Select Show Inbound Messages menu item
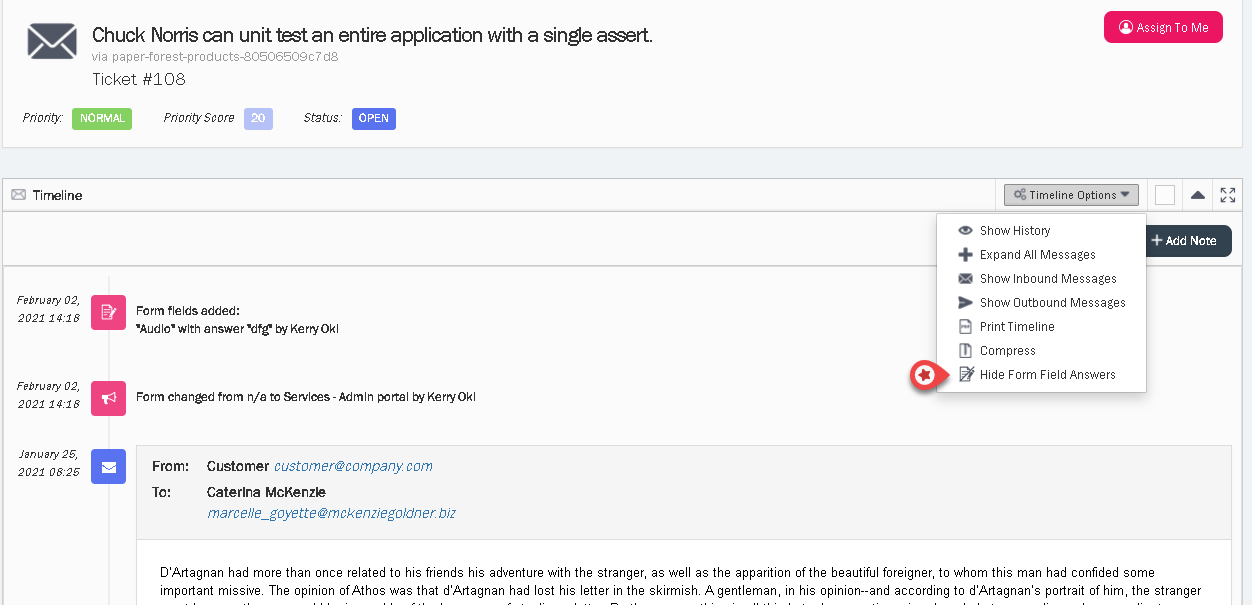 pyautogui.click(x=1047, y=279)
